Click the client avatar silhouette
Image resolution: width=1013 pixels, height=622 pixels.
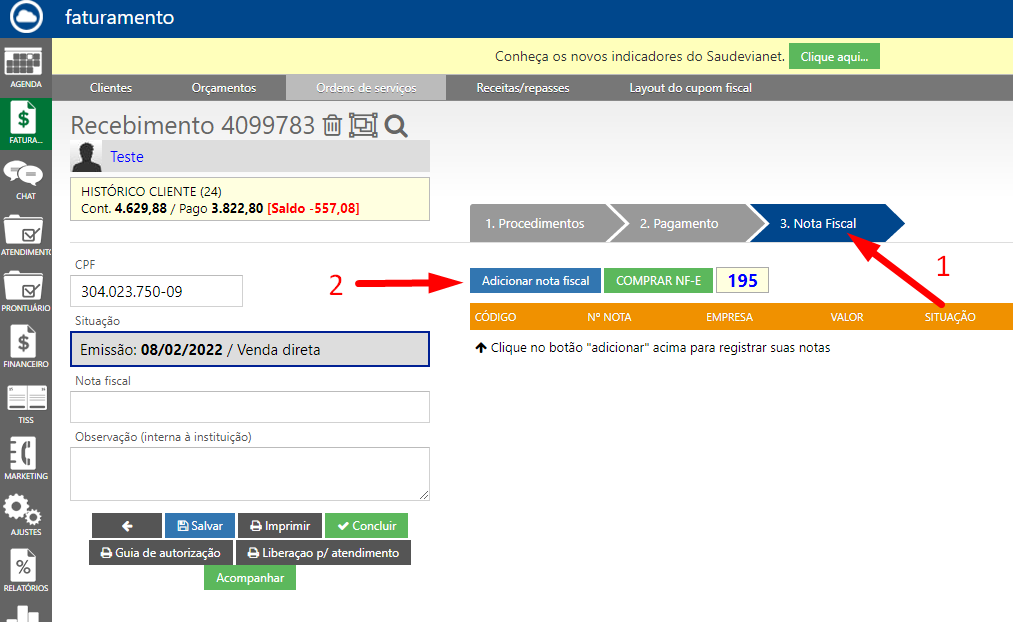(x=87, y=156)
